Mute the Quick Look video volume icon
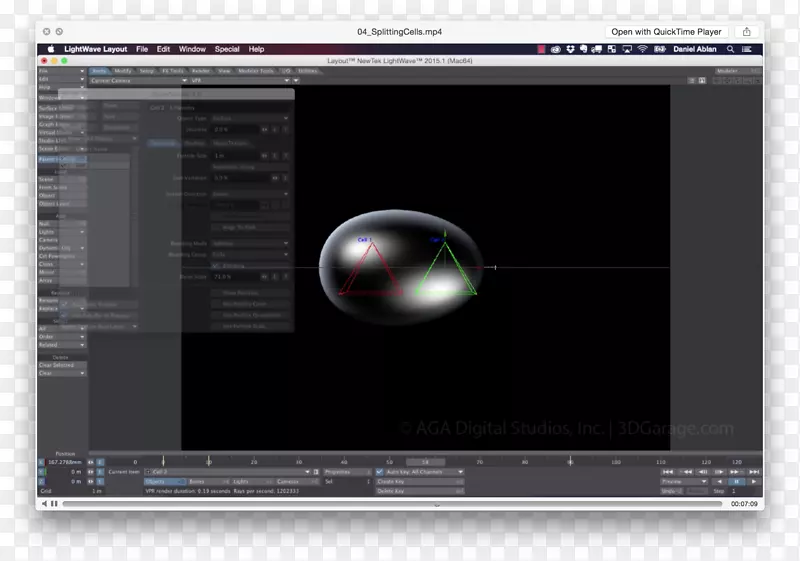800x561 pixels. click(x=44, y=503)
